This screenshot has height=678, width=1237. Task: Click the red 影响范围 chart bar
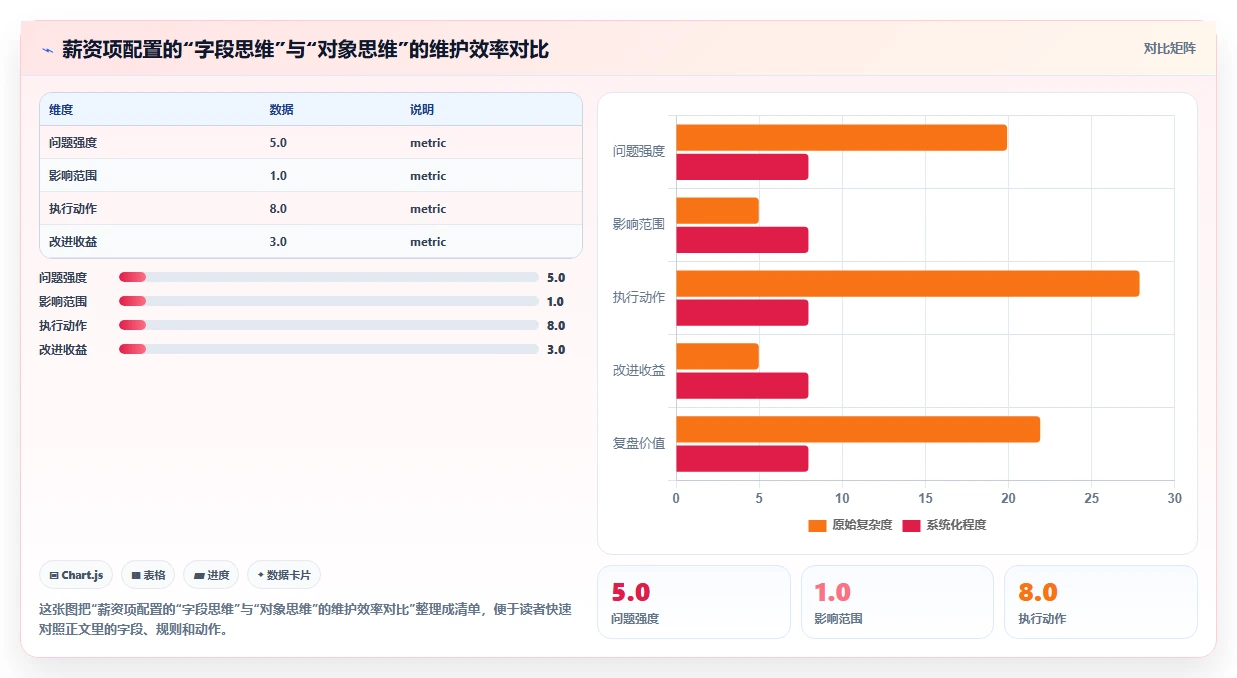(x=742, y=240)
